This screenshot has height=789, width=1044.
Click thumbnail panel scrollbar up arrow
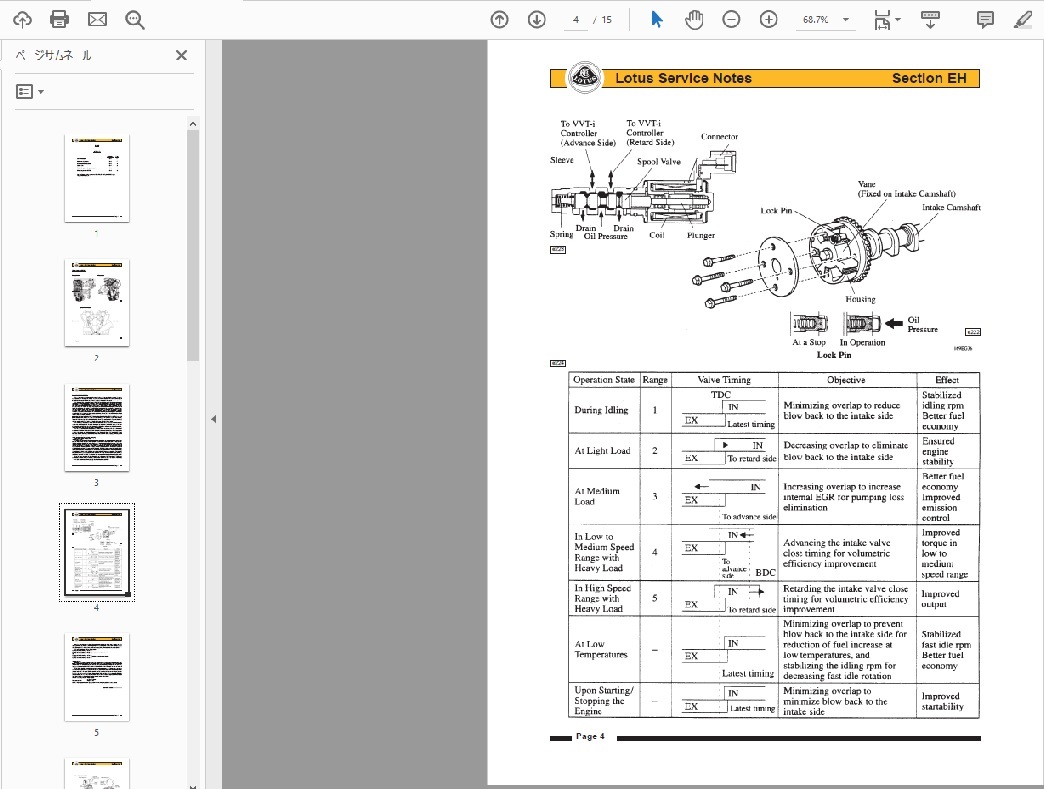pyautogui.click(x=193, y=124)
